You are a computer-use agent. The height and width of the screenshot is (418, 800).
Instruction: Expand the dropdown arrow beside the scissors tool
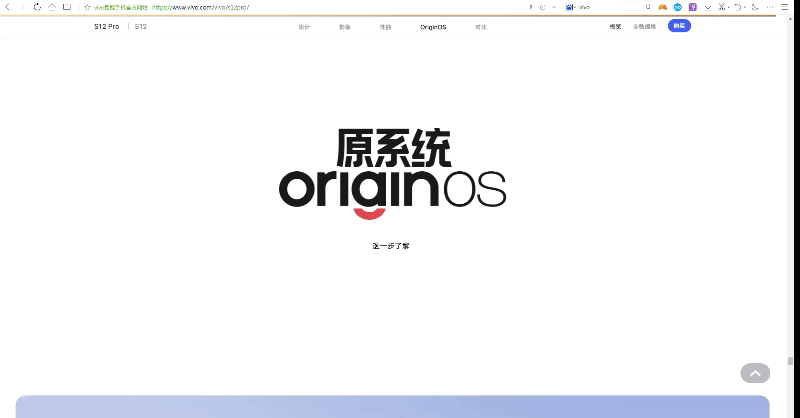pos(728,7)
